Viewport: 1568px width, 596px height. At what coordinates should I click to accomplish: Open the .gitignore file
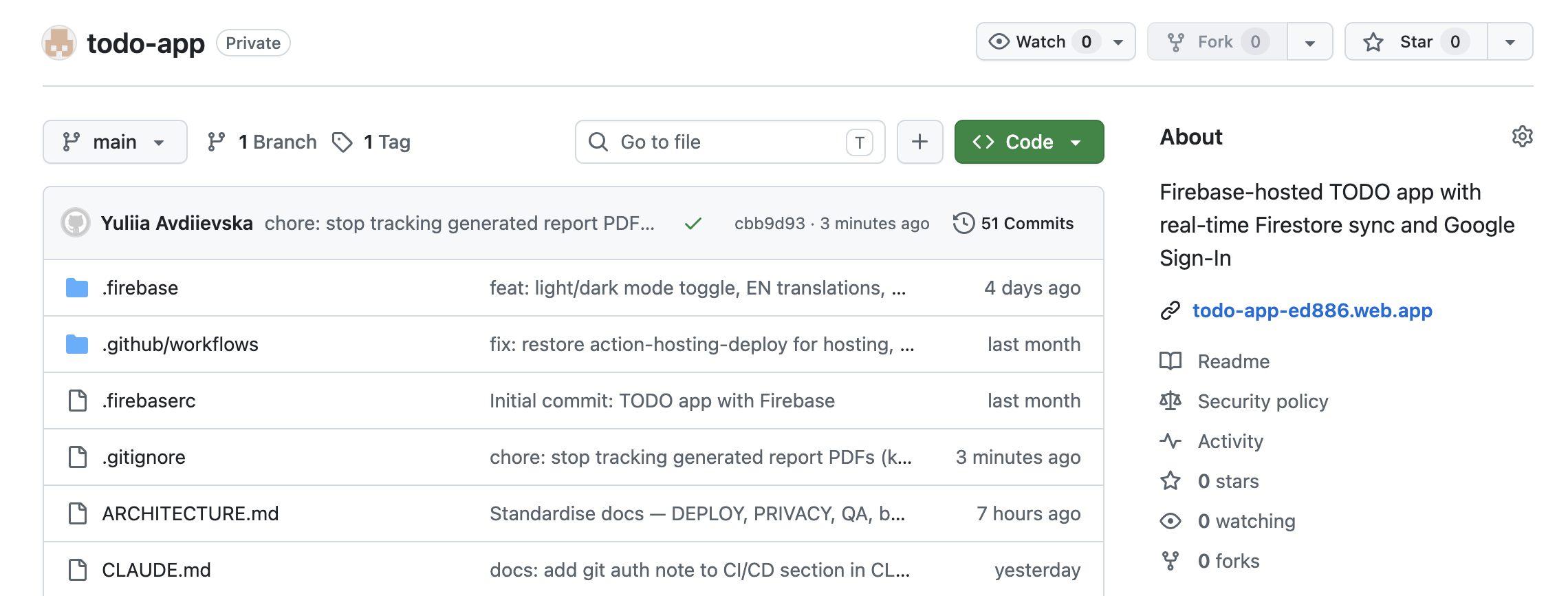[x=144, y=457]
